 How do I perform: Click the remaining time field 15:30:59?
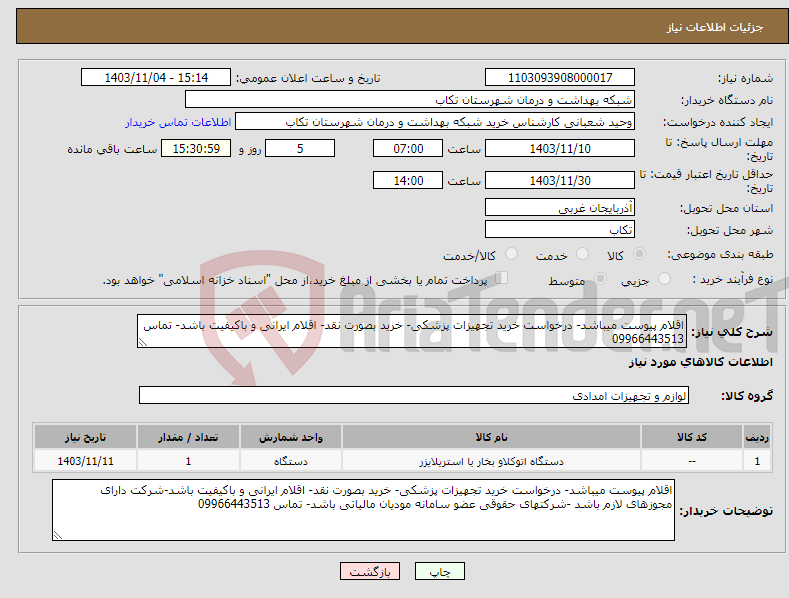coord(196,148)
